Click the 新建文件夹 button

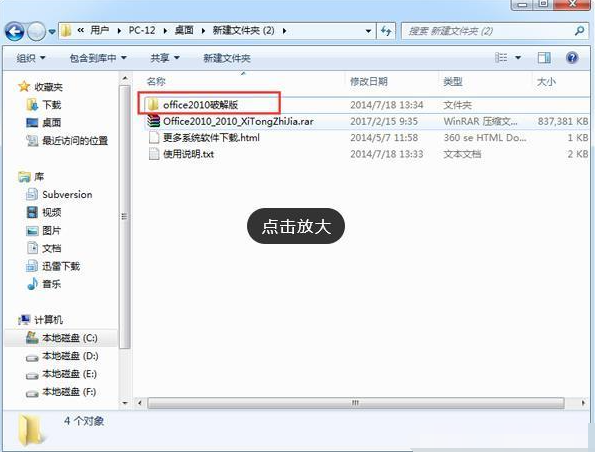pyautogui.click(x=227, y=58)
